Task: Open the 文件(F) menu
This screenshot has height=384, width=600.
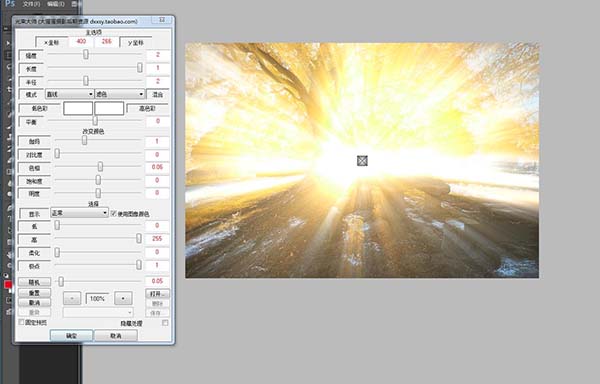Action: click(31, 4)
